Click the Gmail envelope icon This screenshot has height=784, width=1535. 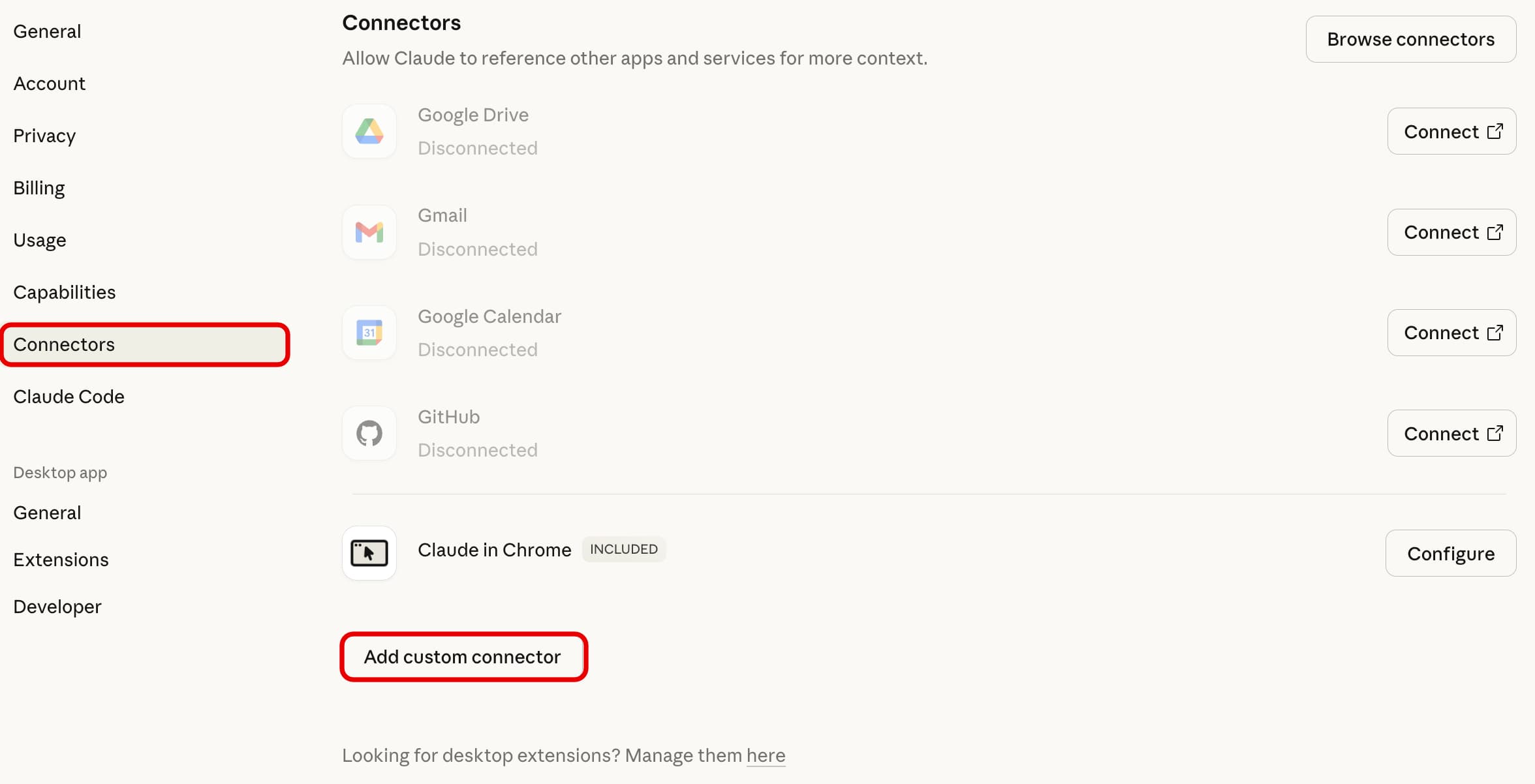tap(369, 232)
